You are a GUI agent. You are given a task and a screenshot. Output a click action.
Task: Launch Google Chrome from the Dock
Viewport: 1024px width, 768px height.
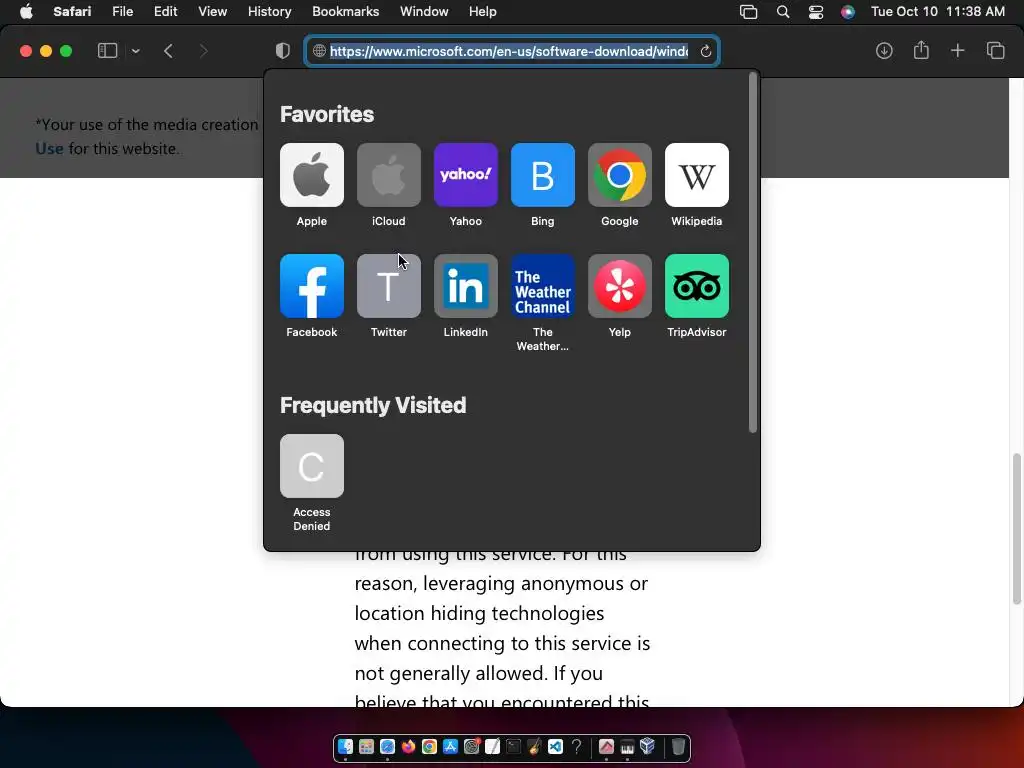[429, 746]
